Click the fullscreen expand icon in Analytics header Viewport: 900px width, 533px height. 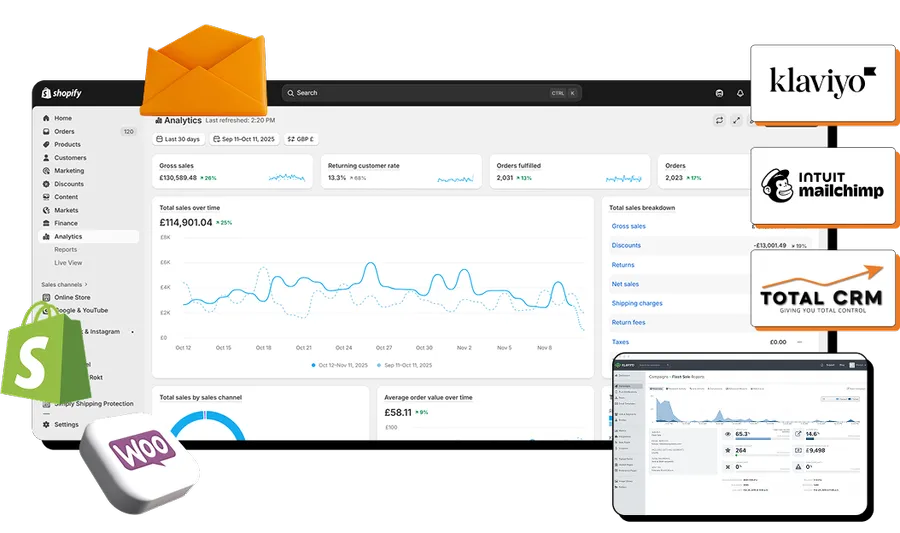[737, 120]
